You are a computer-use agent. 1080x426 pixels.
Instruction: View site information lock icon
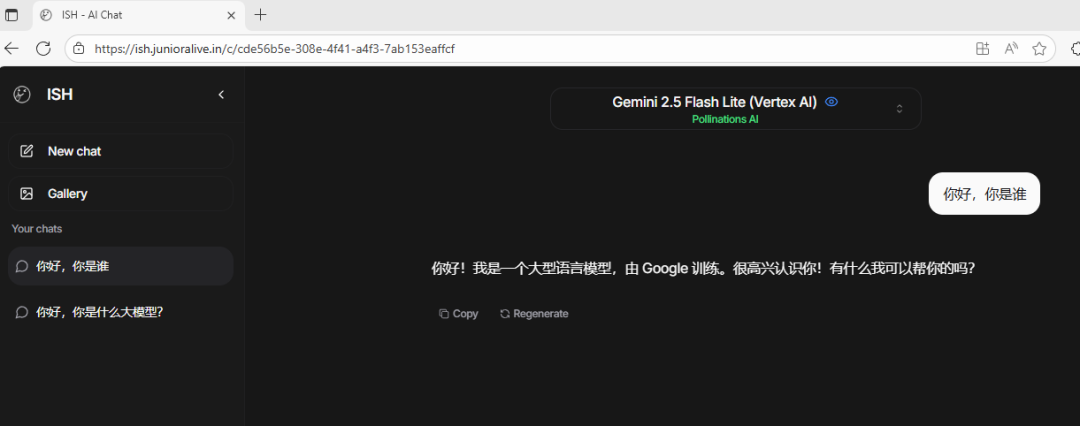tap(79, 48)
